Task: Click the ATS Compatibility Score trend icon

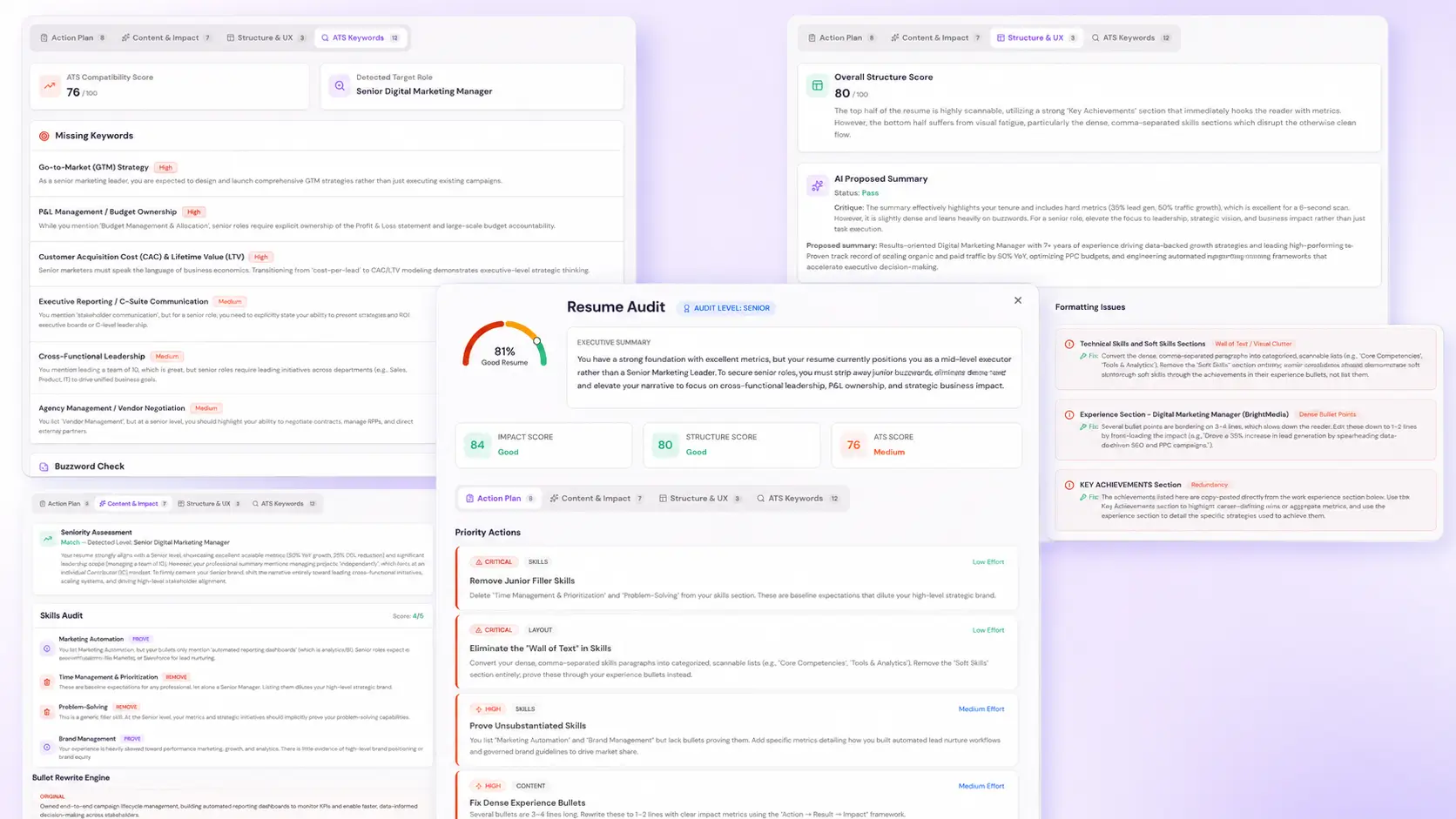Action: (x=50, y=85)
